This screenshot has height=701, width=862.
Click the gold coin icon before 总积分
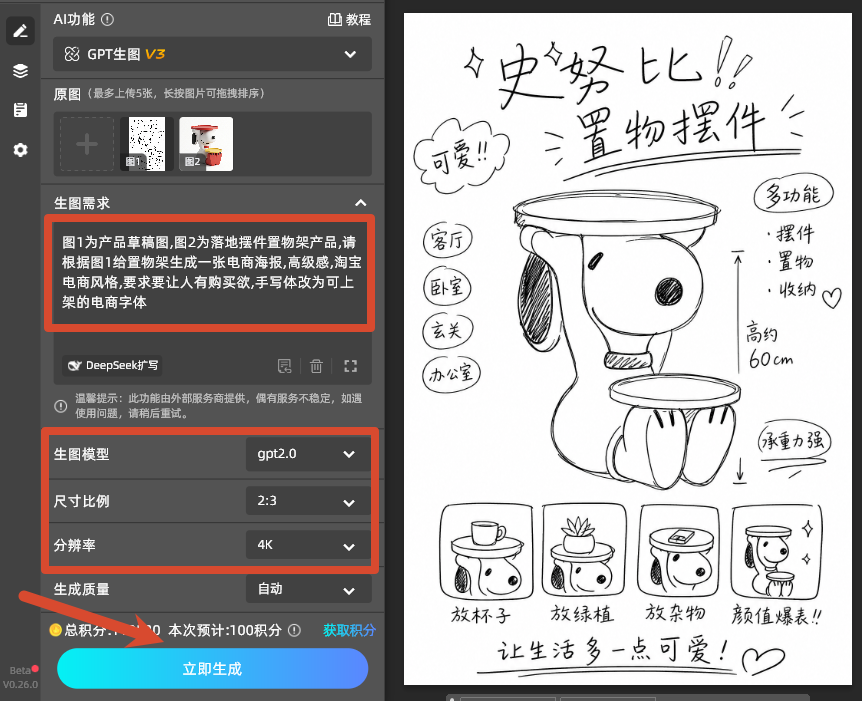(x=55, y=630)
